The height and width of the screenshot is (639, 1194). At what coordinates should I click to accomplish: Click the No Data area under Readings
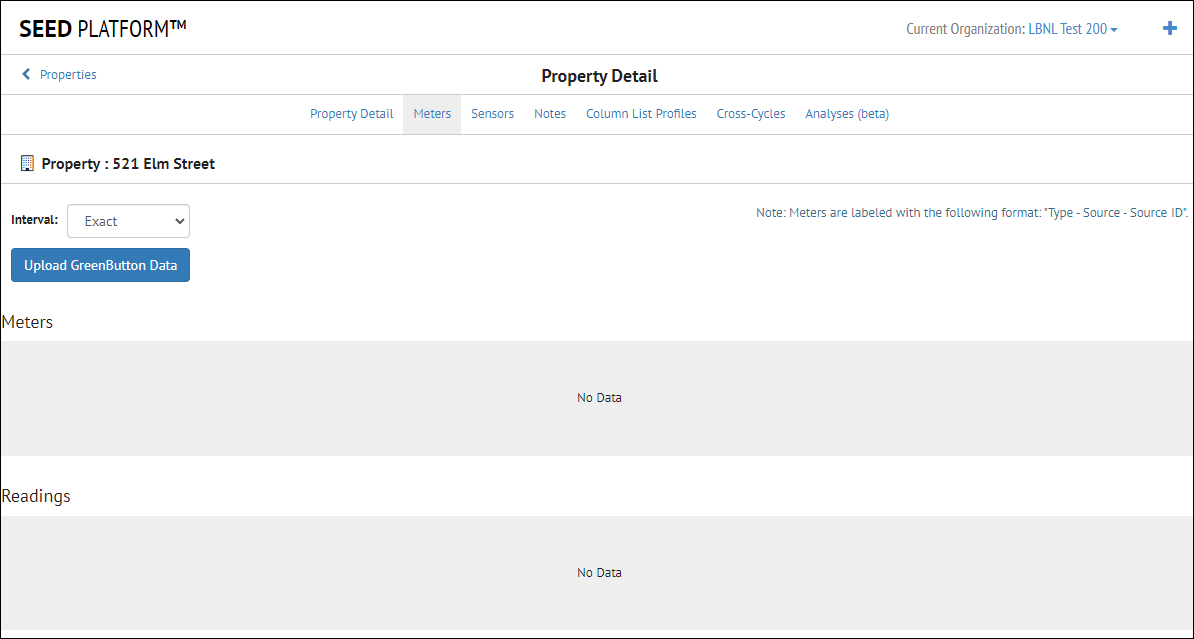pos(598,572)
